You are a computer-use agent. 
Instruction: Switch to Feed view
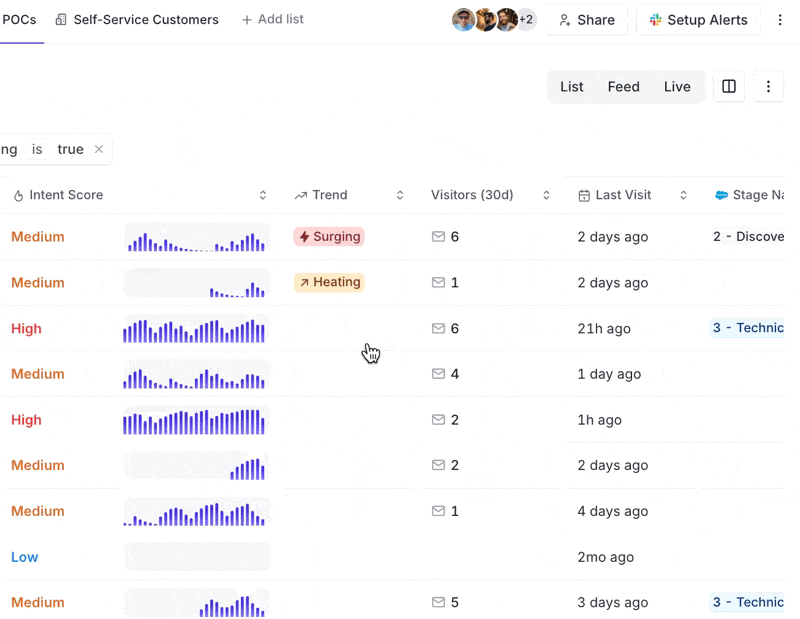pyautogui.click(x=623, y=87)
